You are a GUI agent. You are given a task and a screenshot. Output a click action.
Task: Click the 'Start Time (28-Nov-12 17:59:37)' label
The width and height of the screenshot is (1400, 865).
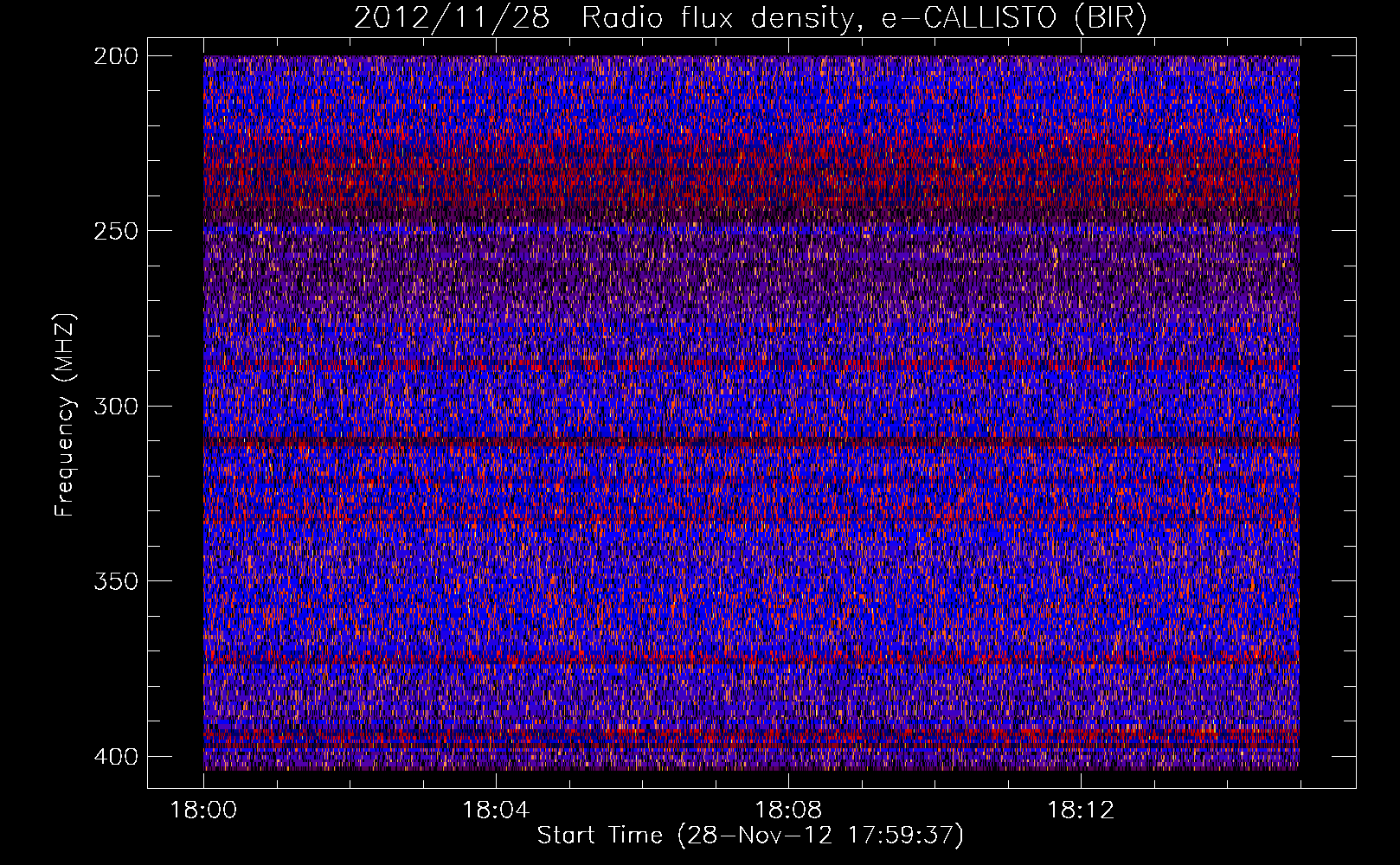point(750,836)
